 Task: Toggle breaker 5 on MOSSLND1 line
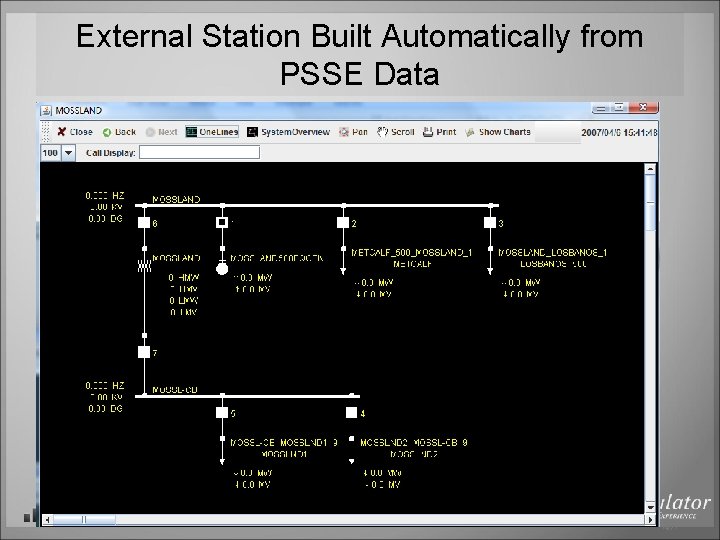[222, 412]
